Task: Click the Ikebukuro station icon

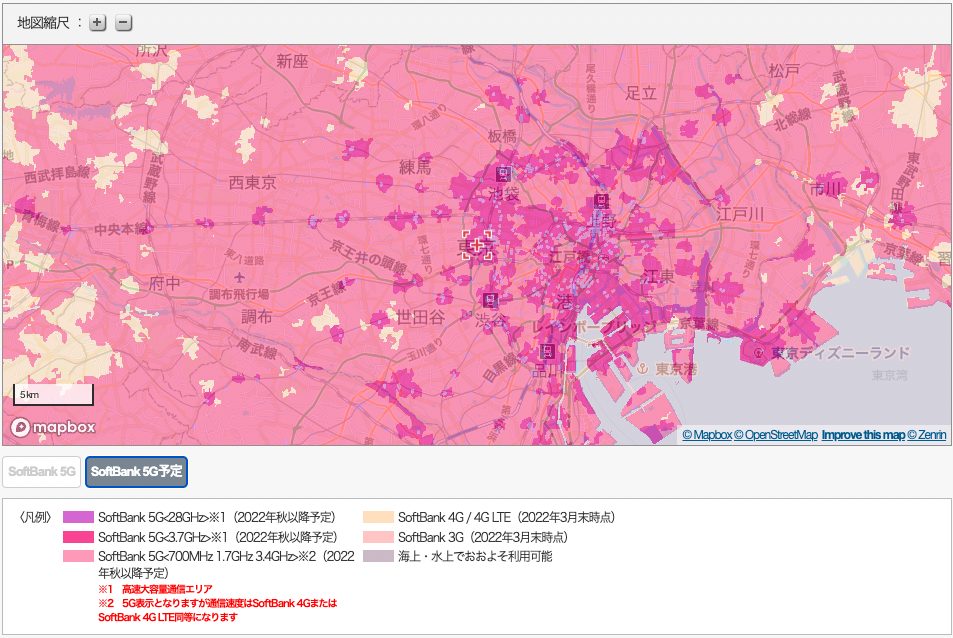Action: 503,172
